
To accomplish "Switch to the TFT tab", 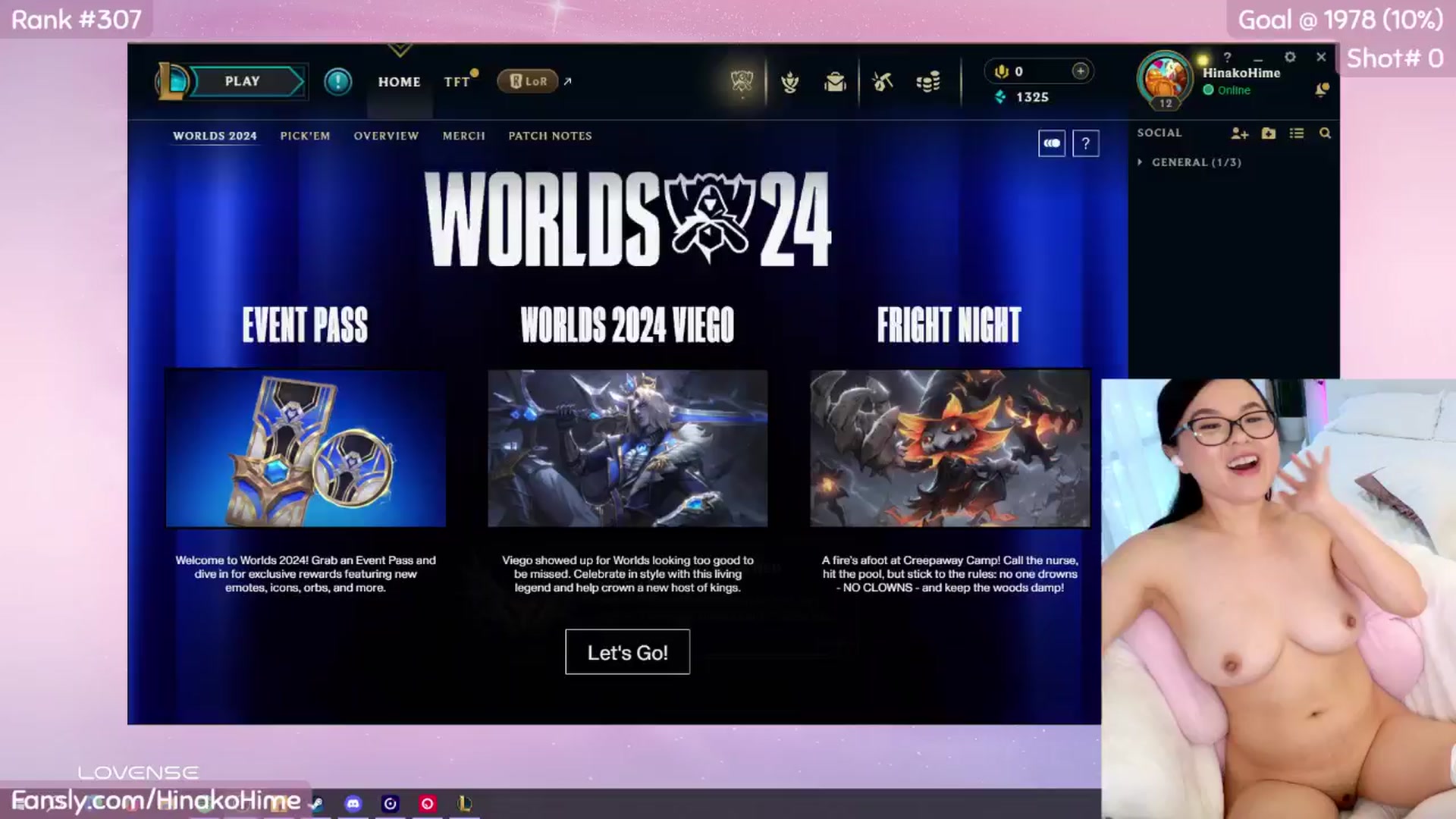I will (x=457, y=82).
